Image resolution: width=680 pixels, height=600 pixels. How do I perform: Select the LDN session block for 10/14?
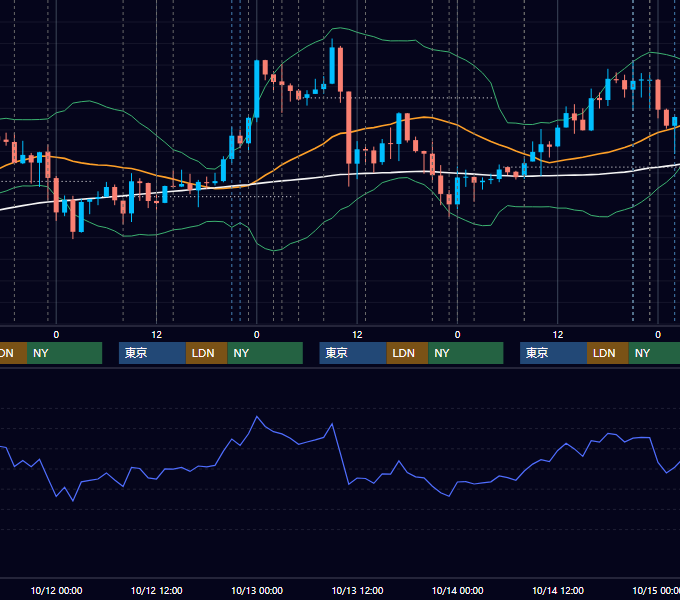tap(608, 353)
